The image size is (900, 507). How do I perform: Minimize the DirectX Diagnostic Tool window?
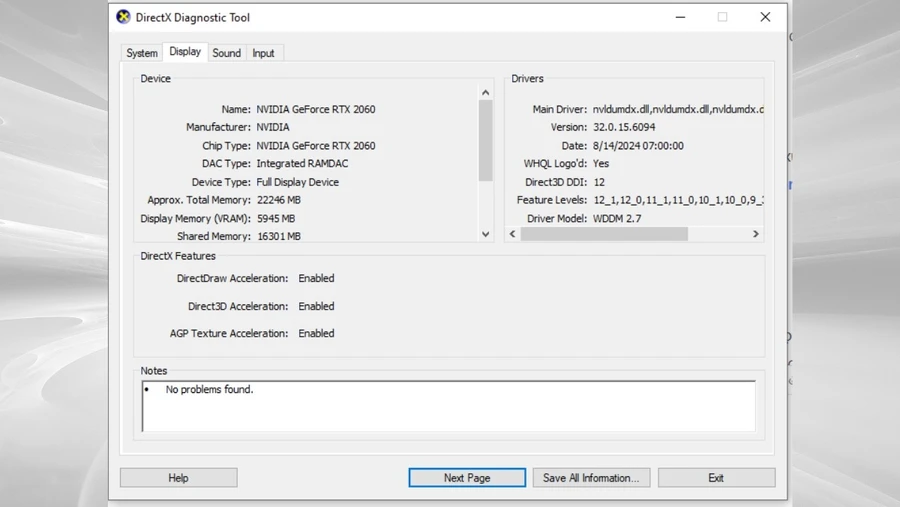[680, 17]
